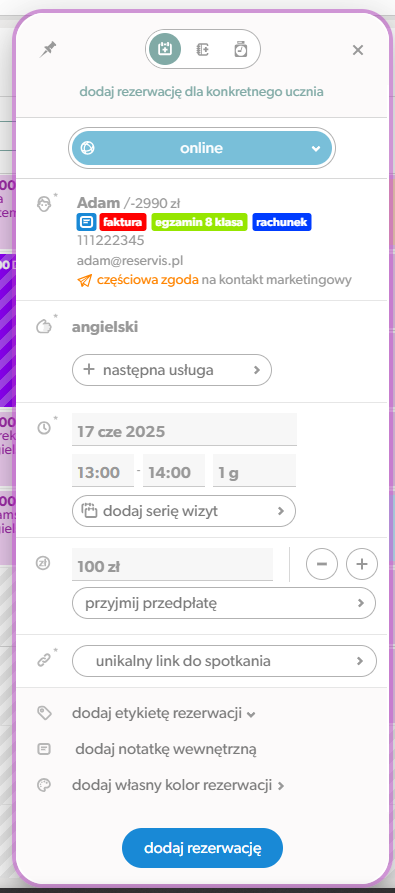Click the customer face icon next to Adam
Image resolution: width=395 pixels, height=893 pixels.
pos(44,204)
